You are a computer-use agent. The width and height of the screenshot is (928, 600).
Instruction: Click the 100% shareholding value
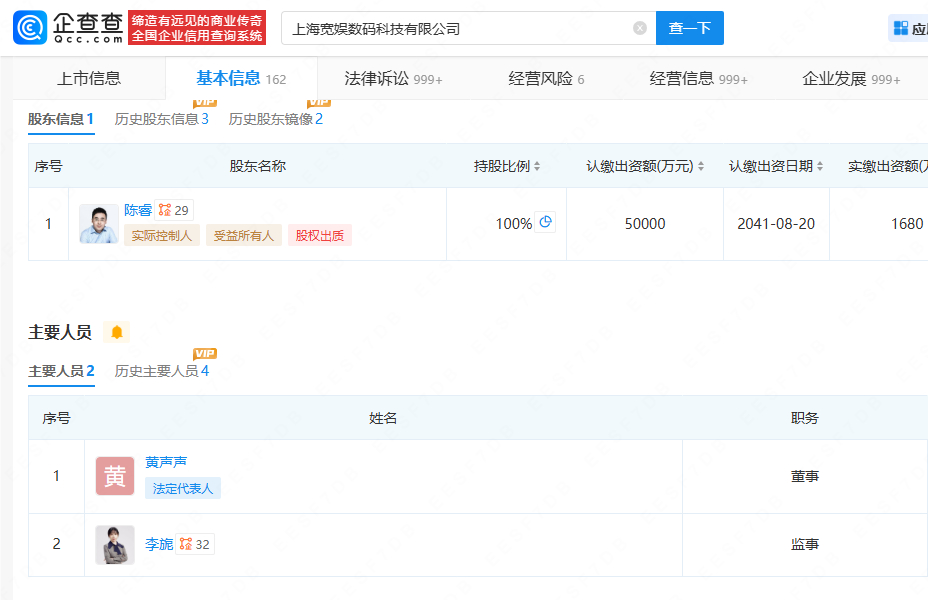pyautogui.click(x=514, y=224)
